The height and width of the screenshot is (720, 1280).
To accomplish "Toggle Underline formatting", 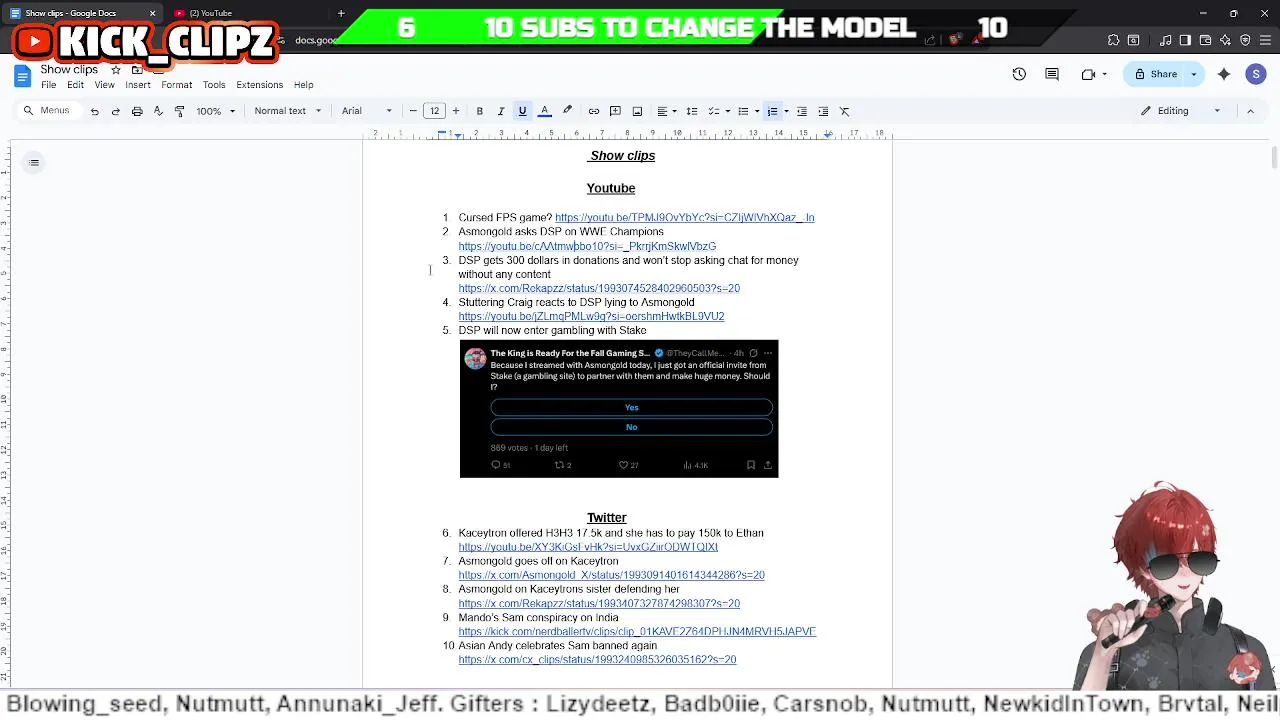I will 522,111.
